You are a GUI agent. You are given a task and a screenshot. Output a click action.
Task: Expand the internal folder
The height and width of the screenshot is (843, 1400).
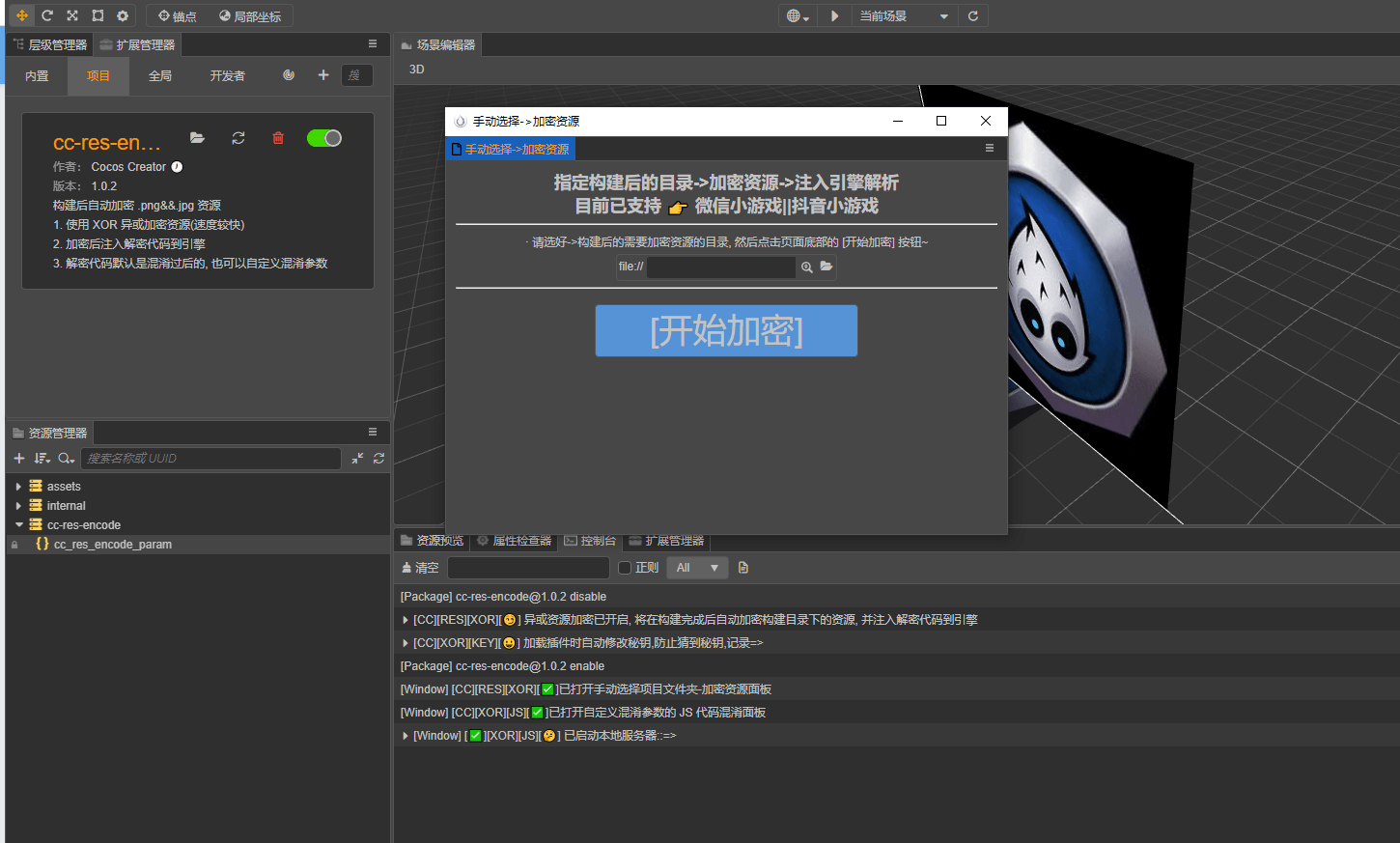(18, 506)
